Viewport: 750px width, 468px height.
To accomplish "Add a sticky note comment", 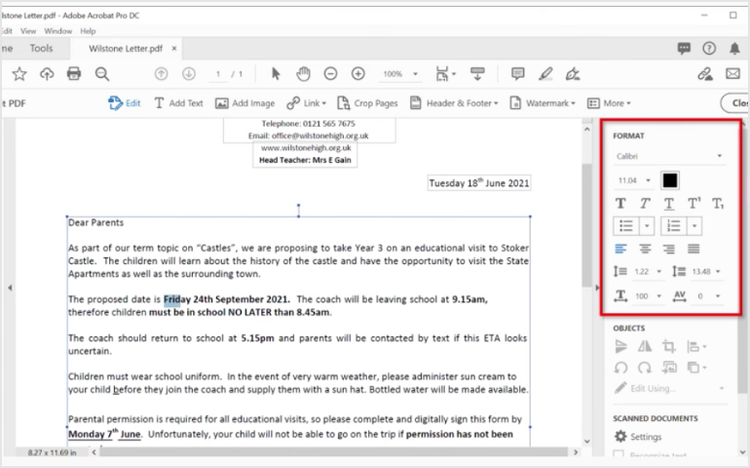I will pyautogui.click(x=518, y=74).
